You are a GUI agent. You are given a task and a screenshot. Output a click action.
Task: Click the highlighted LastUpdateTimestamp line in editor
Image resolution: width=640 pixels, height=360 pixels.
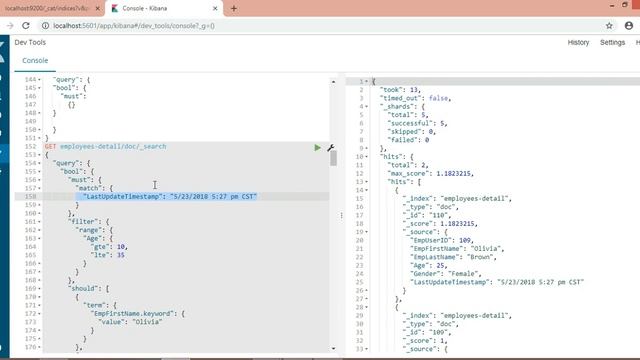tap(166, 196)
